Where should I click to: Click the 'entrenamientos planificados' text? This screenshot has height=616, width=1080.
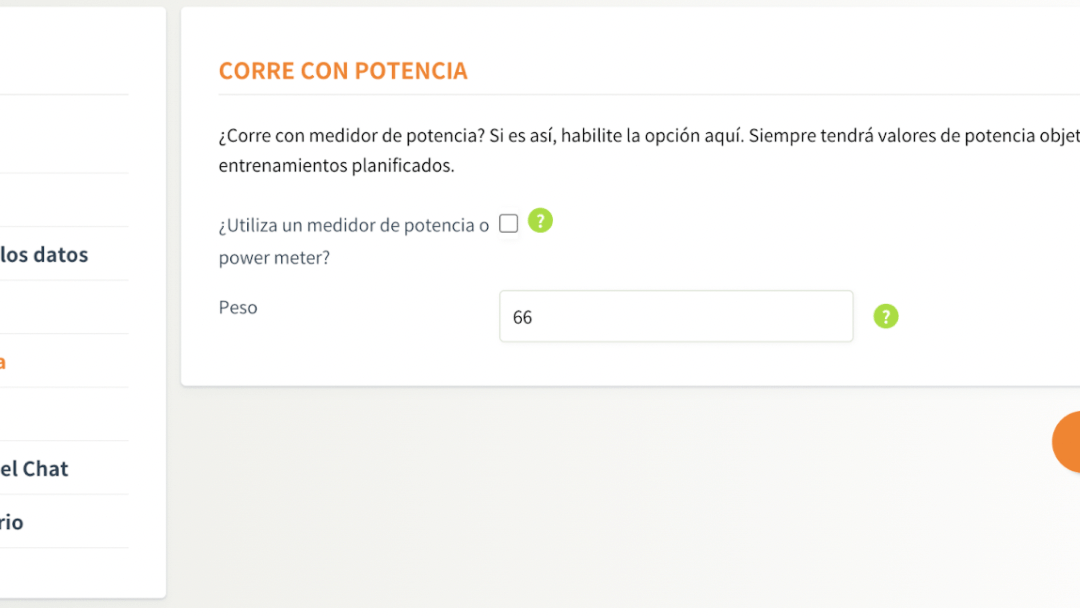click(x=336, y=166)
